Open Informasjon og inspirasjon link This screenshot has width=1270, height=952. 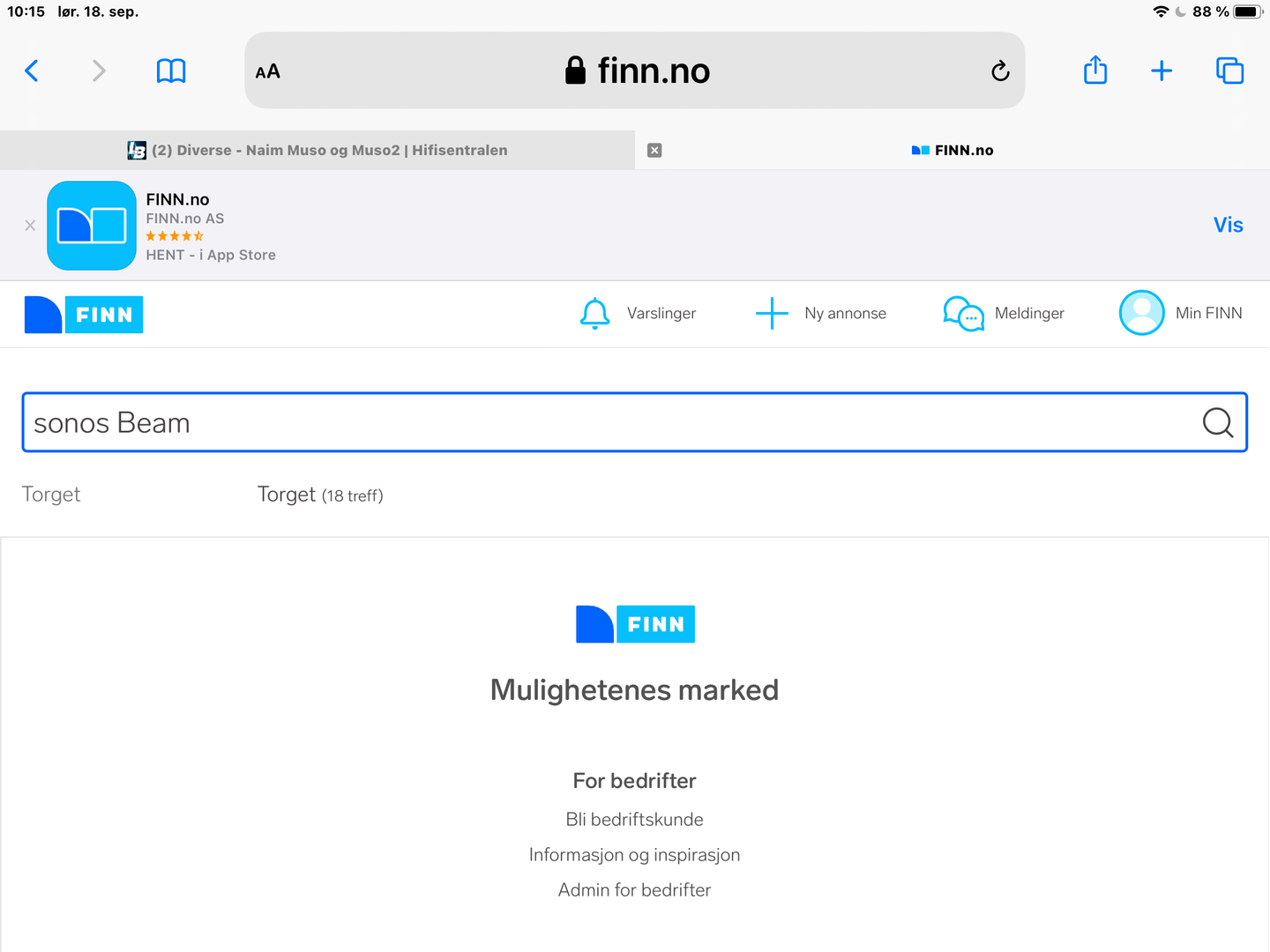tap(635, 855)
